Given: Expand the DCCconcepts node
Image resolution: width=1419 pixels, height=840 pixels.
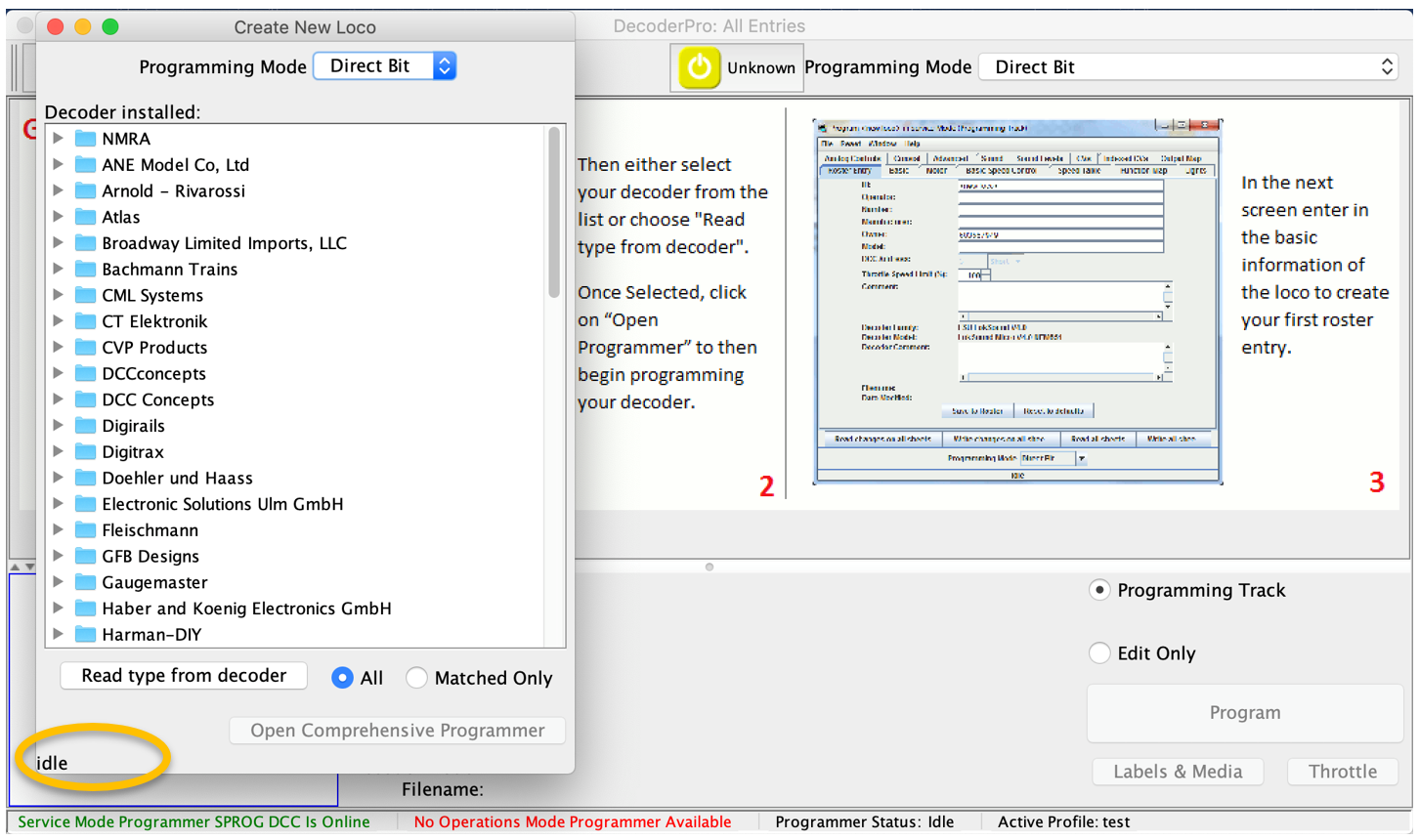Looking at the screenshot, I should pyautogui.click(x=59, y=373).
